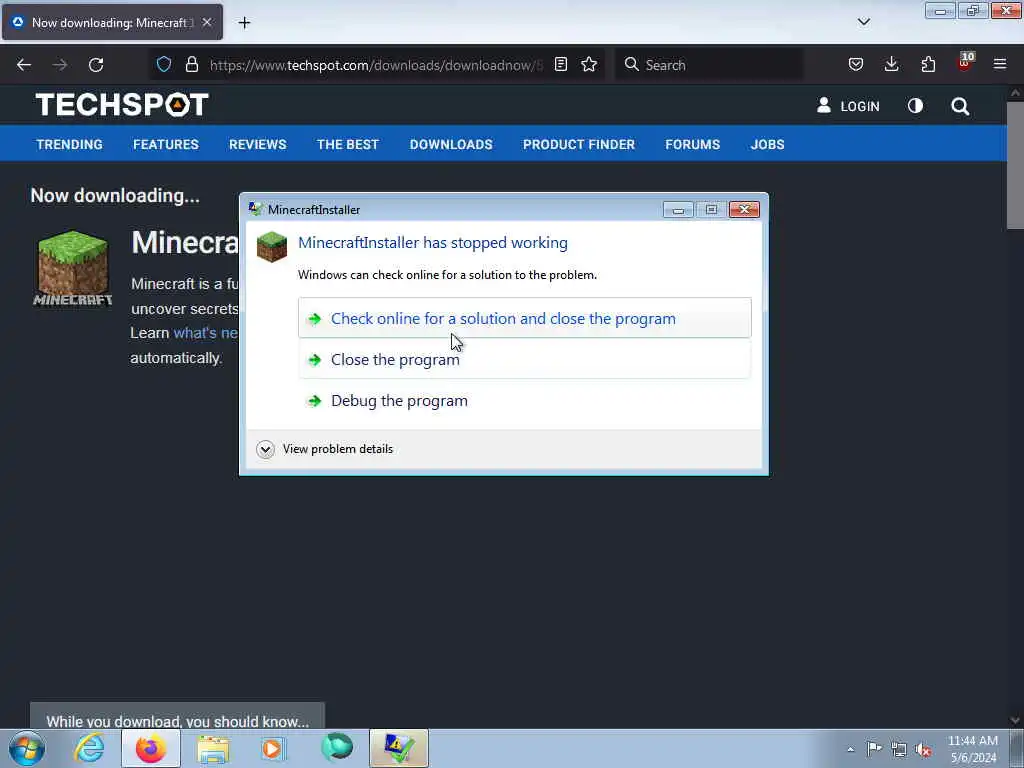Show hidden tray icons arrow
1024x768 pixels.
pyautogui.click(x=850, y=749)
